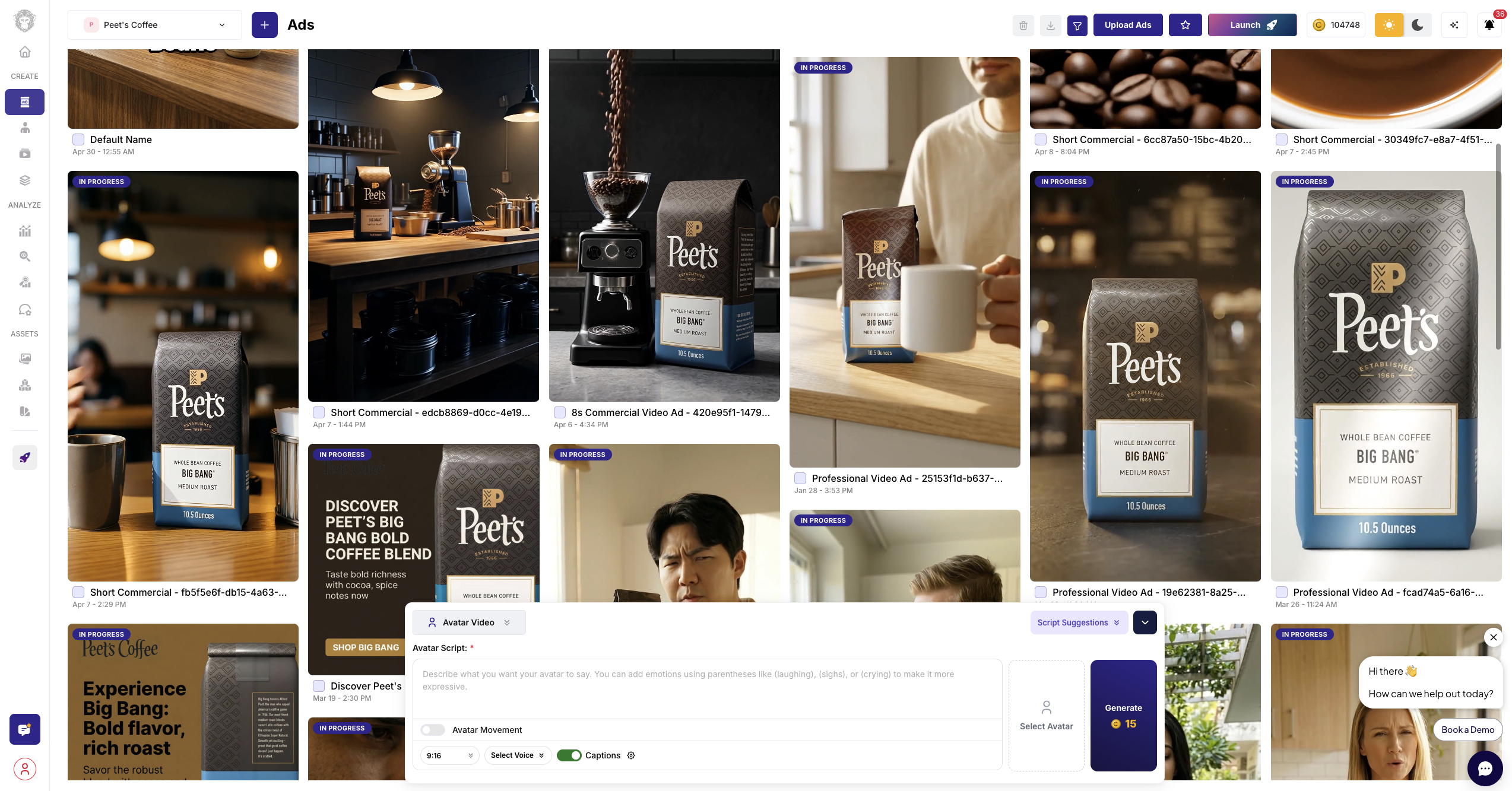
Task: Select the Ads creation icon in sidebar
Action: coord(25,102)
